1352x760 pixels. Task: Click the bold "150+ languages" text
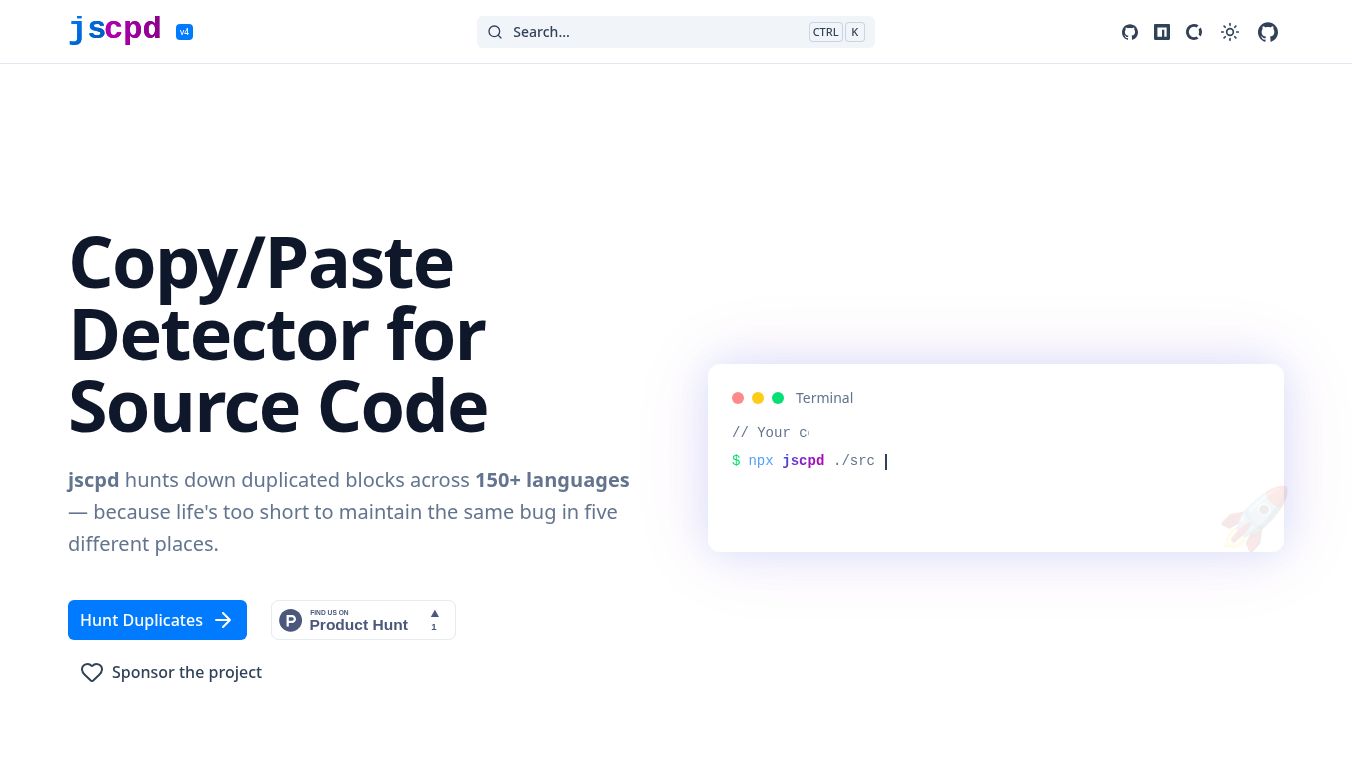pos(552,480)
